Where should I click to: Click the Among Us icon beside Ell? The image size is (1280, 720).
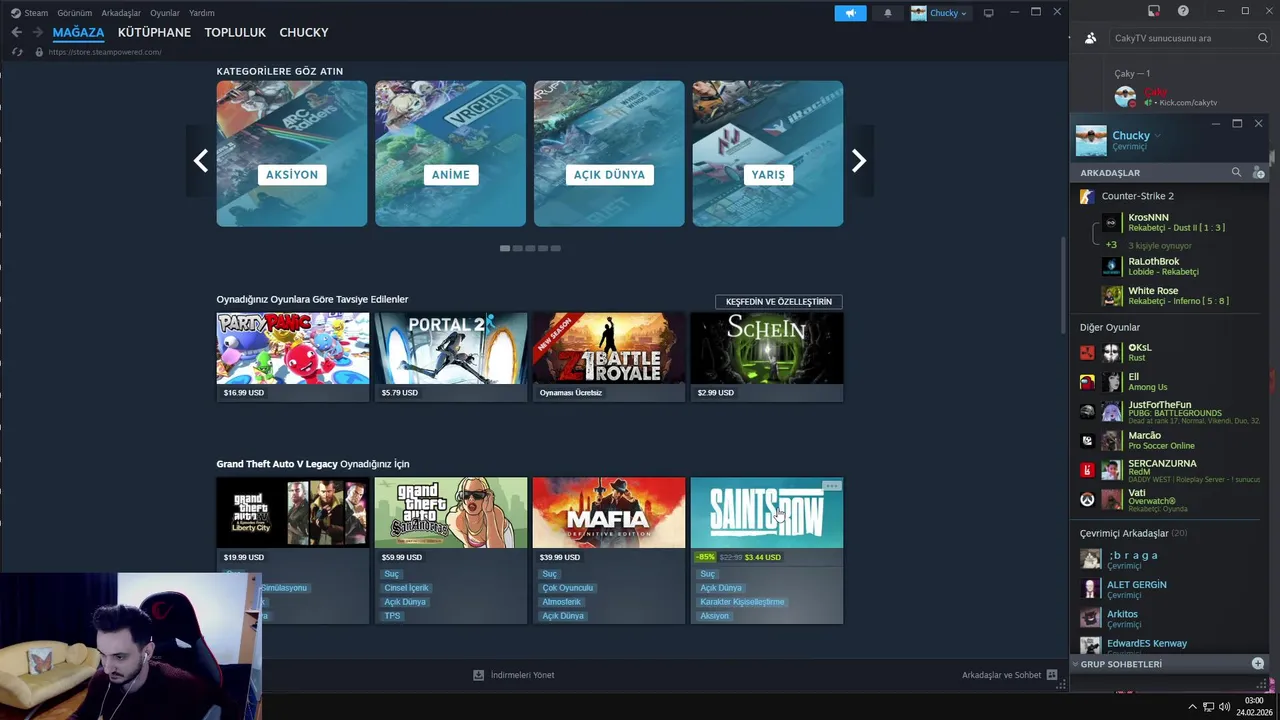(1087, 382)
